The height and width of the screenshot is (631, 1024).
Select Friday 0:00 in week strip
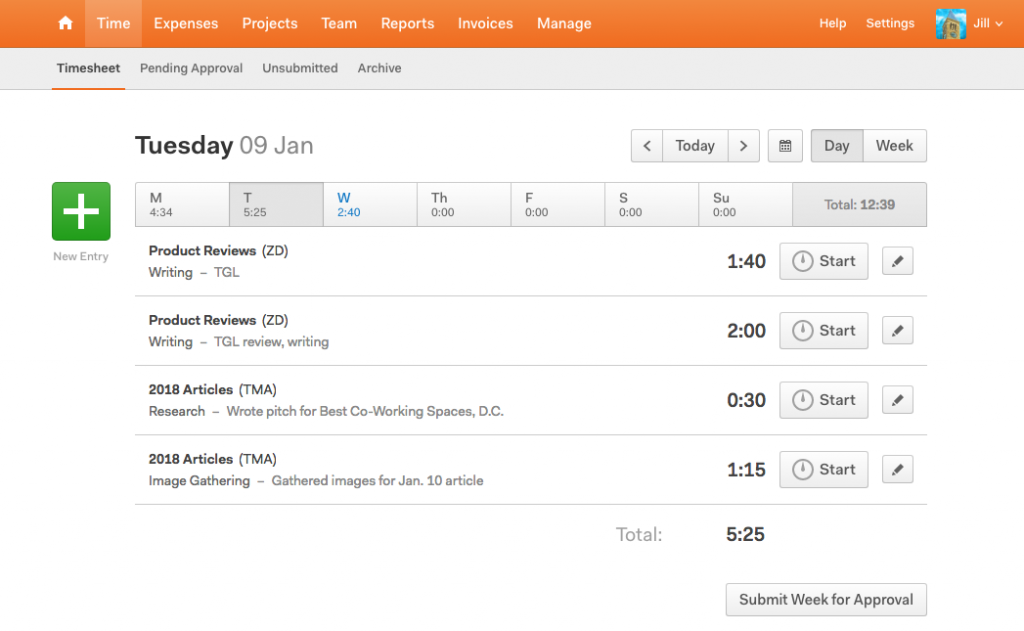558,204
